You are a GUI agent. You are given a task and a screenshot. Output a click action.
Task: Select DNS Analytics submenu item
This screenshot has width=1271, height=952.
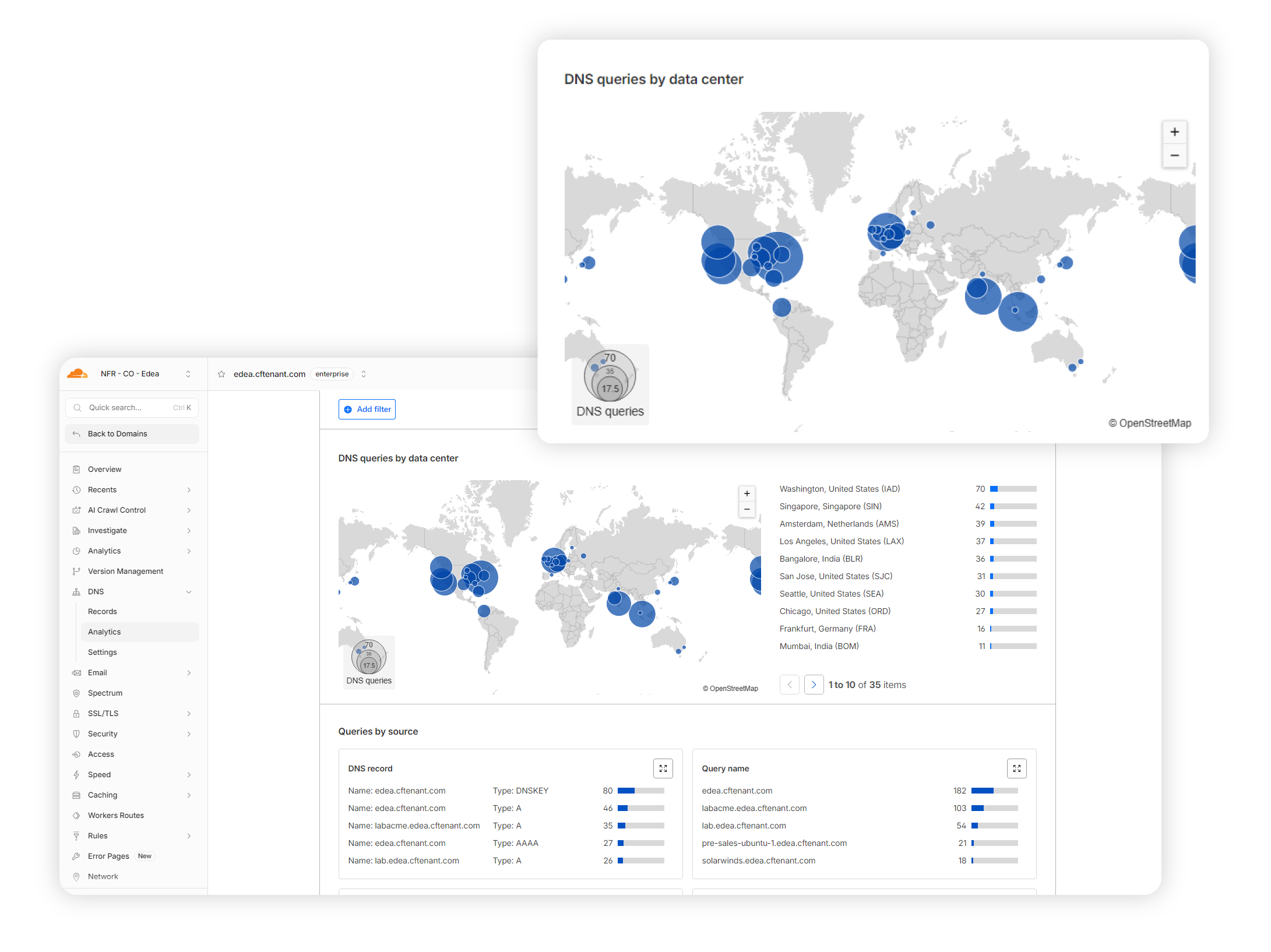140,632
